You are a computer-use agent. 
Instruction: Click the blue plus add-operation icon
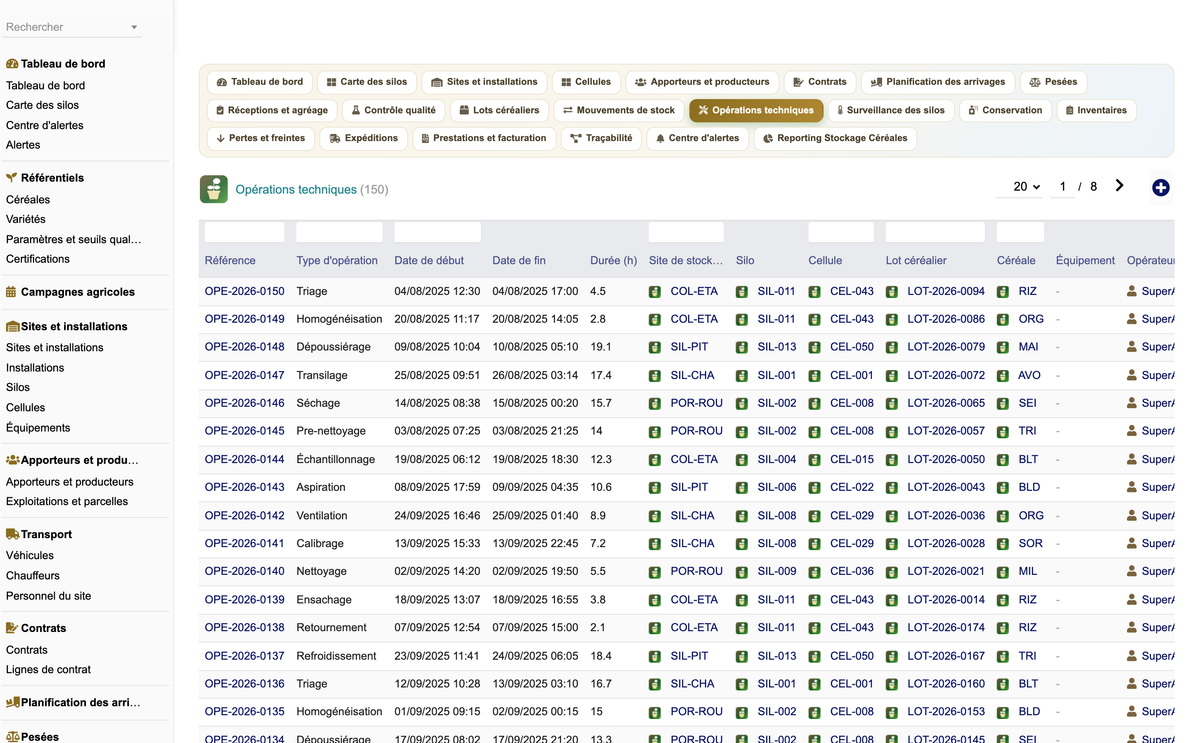[x=1161, y=187]
